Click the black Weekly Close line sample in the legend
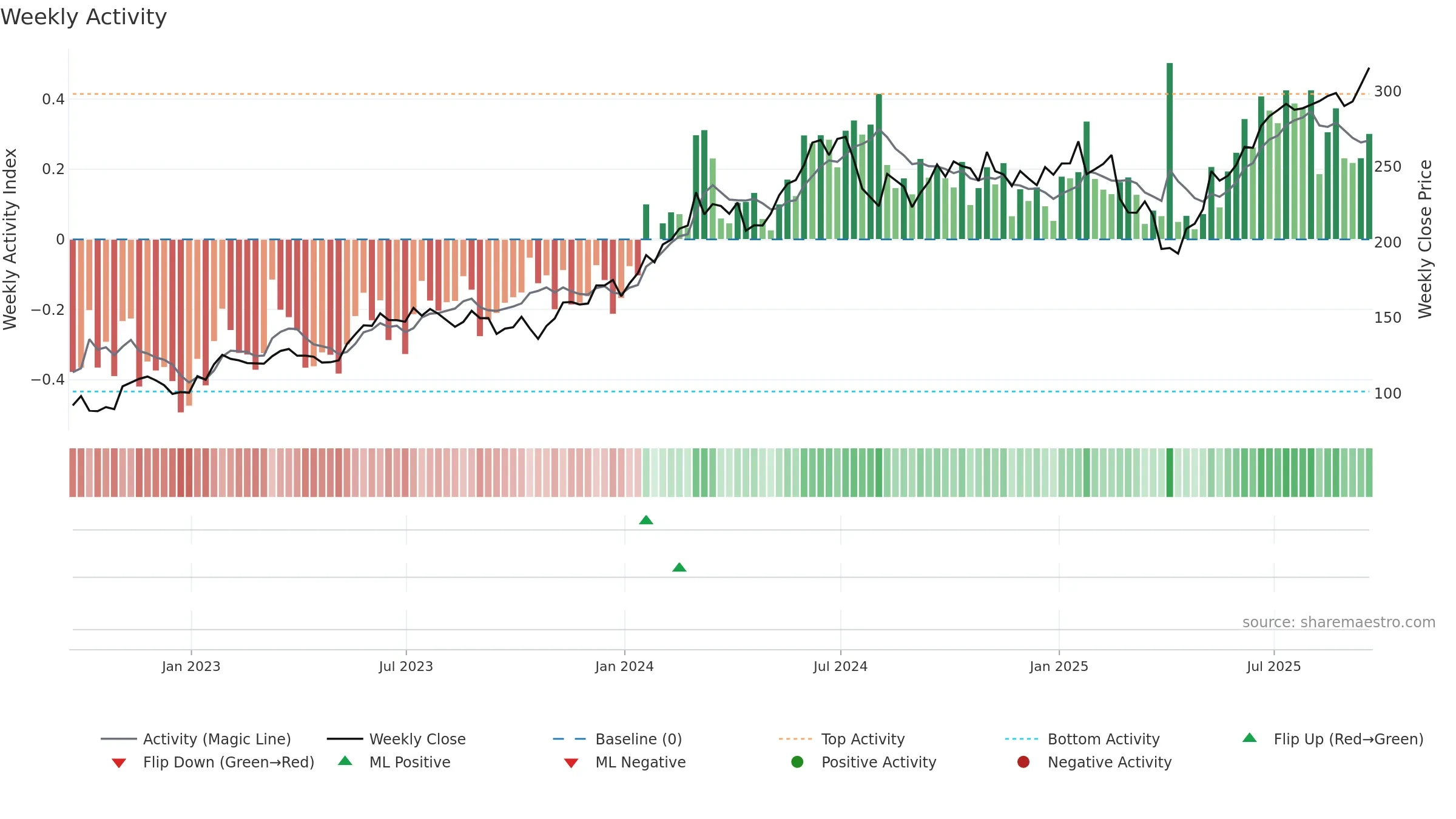 (345, 739)
